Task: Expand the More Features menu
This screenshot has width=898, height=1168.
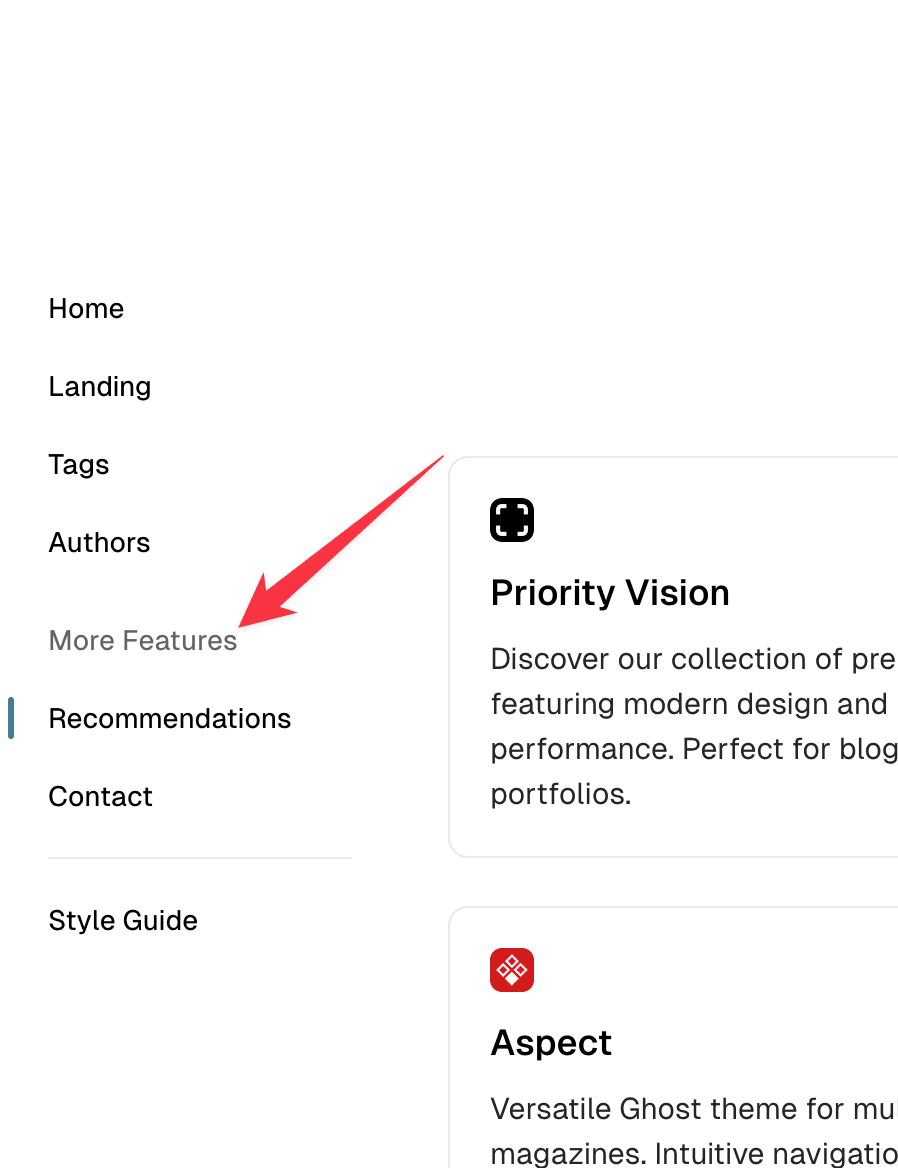Action: [x=142, y=640]
